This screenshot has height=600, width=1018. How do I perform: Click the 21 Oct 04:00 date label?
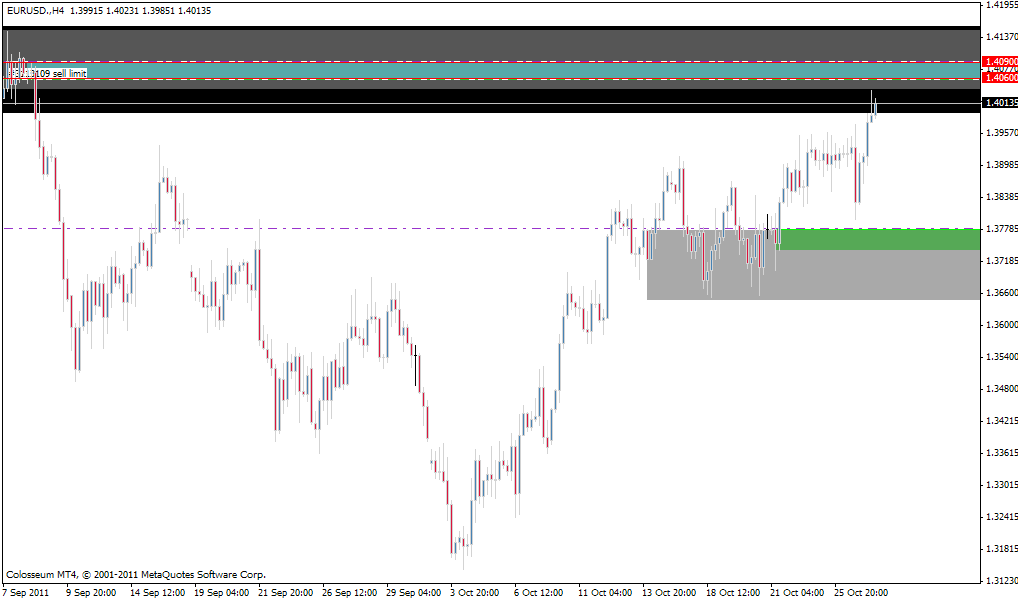797,592
